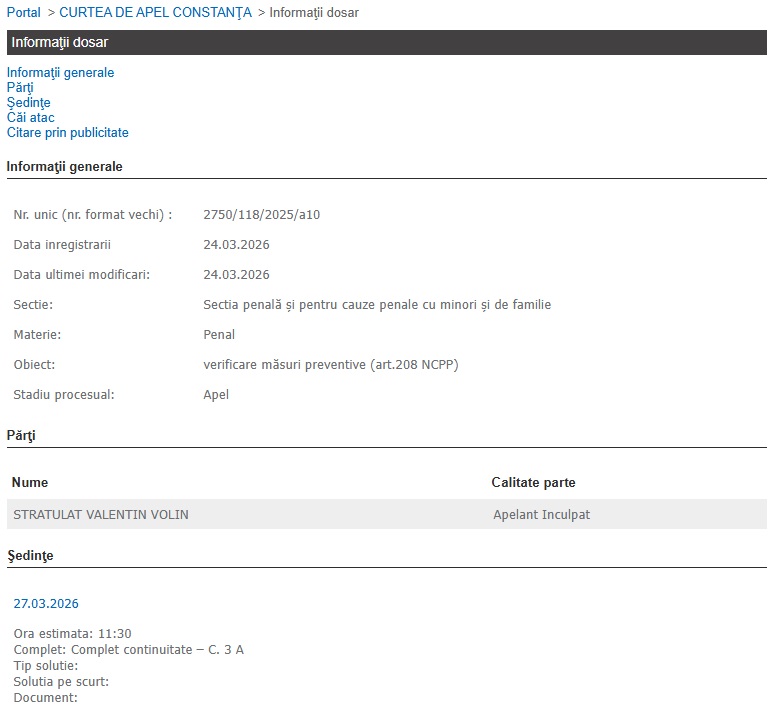This screenshot has height=714, width=774.
Task: Click the Nume column header
Action: coord(30,483)
